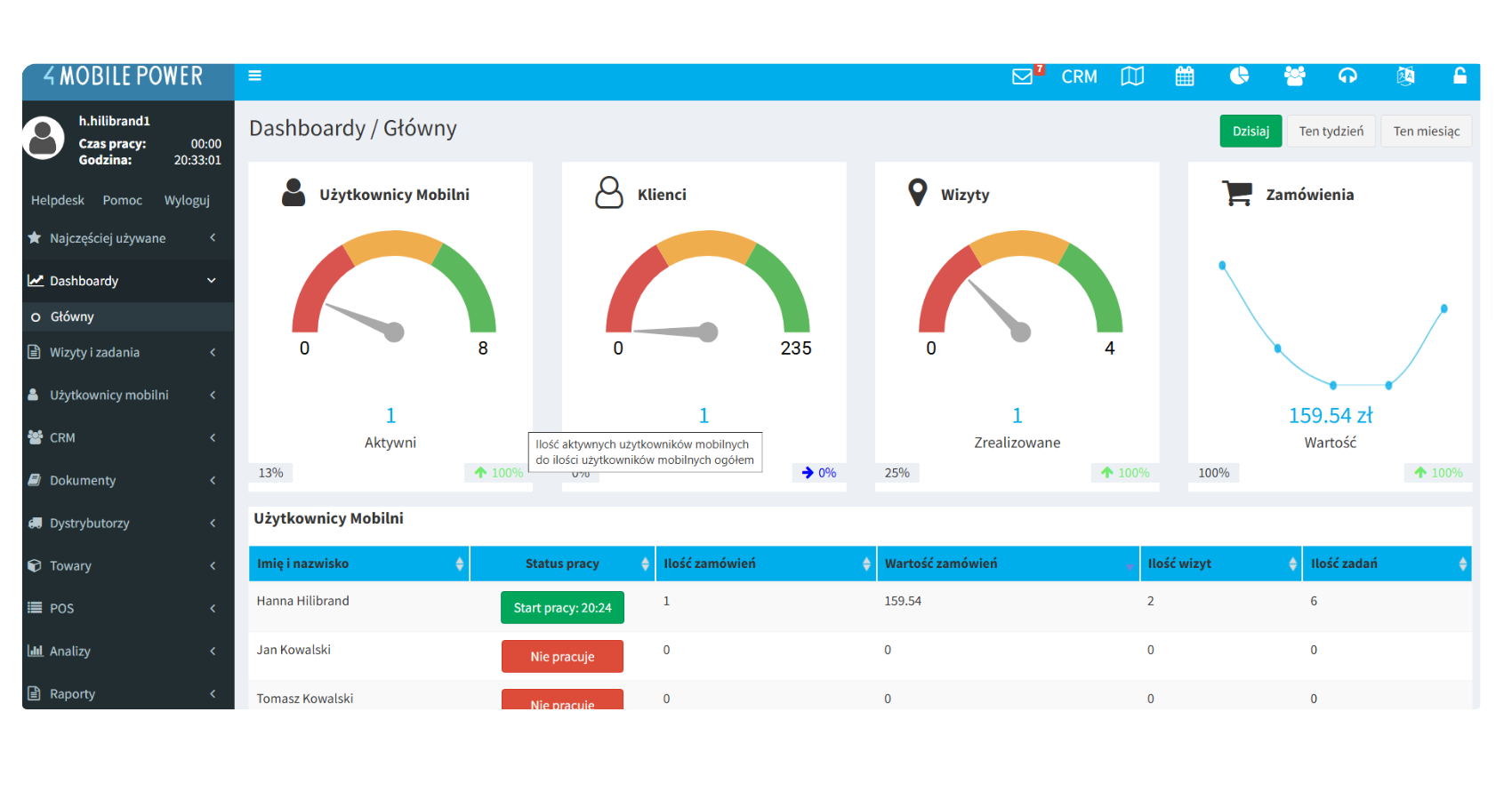Screen dimensions: 1512x800
Task: Open the mail envelope notifications icon
Action: tap(1023, 76)
